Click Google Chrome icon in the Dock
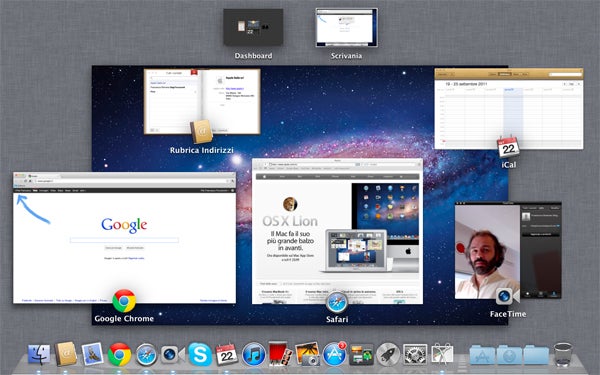600x375 pixels. (119, 354)
